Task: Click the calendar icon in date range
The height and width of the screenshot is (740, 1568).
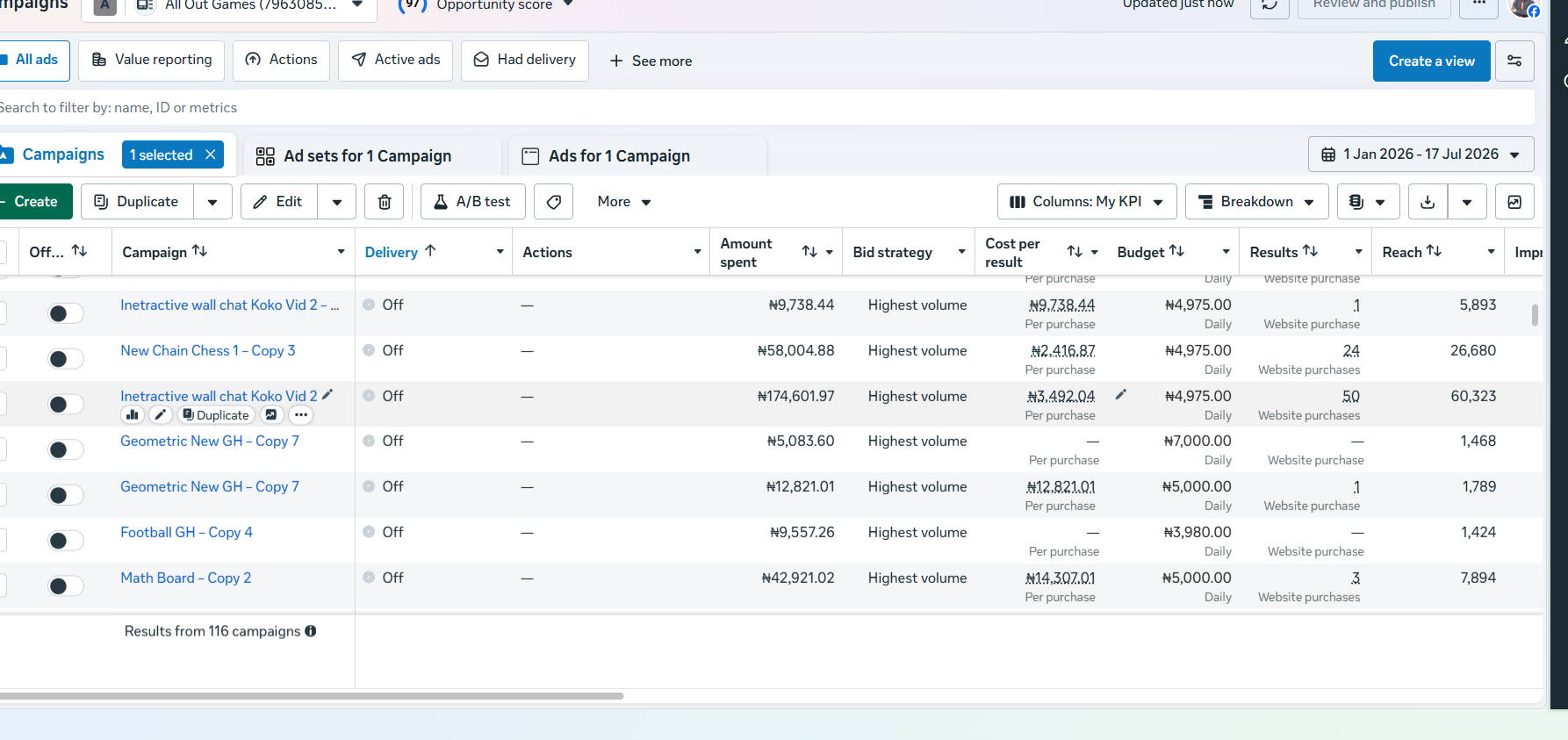Action: (x=1328, y=154)
